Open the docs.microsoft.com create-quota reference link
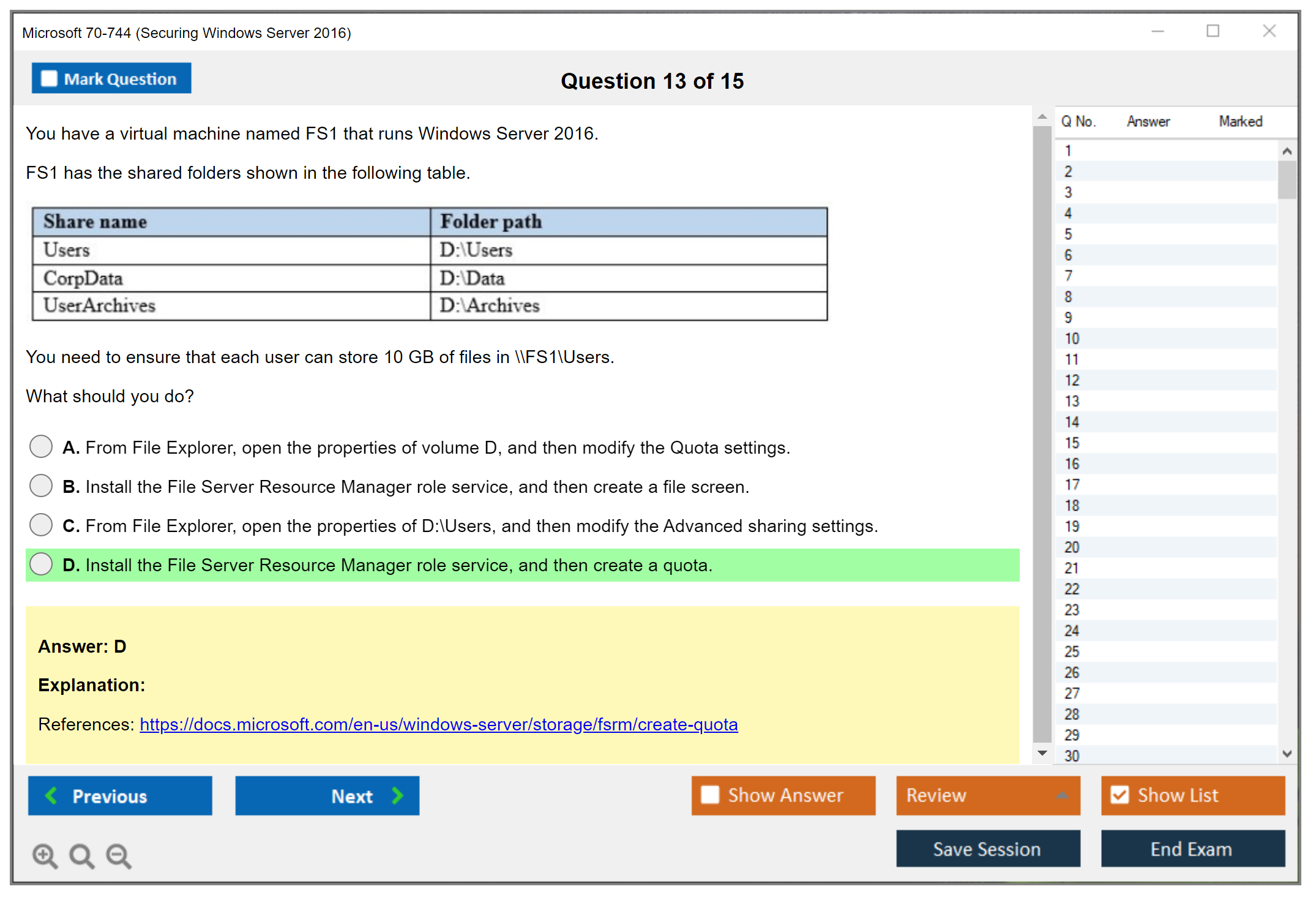 point(438,725)
